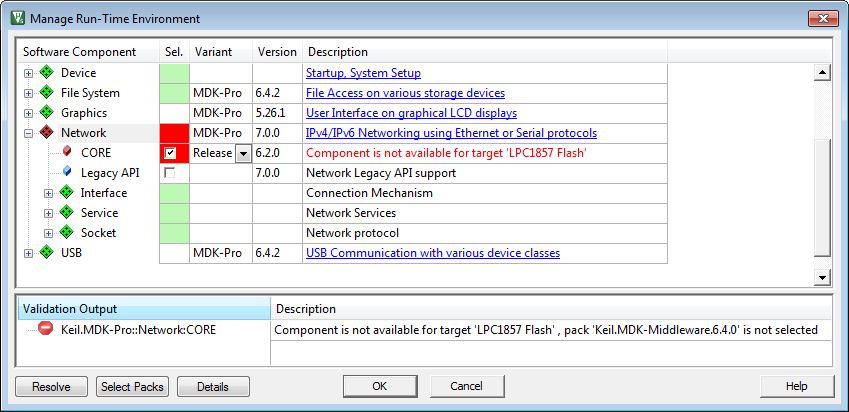Open USB Communication with various device classes link
Viewport: 849px width, 412px height.
(433, 252)
